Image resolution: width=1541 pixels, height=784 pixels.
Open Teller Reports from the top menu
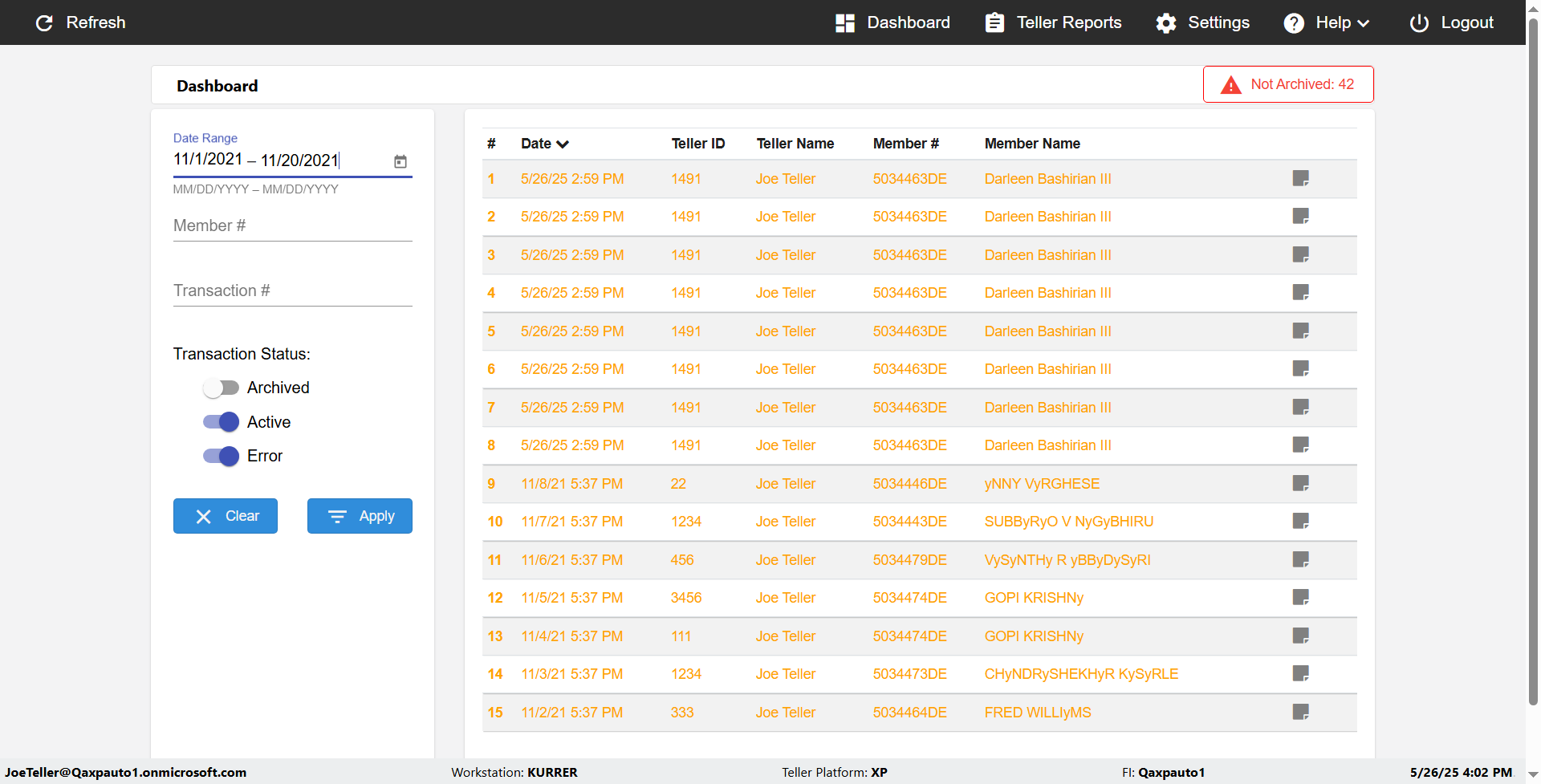1053,22
